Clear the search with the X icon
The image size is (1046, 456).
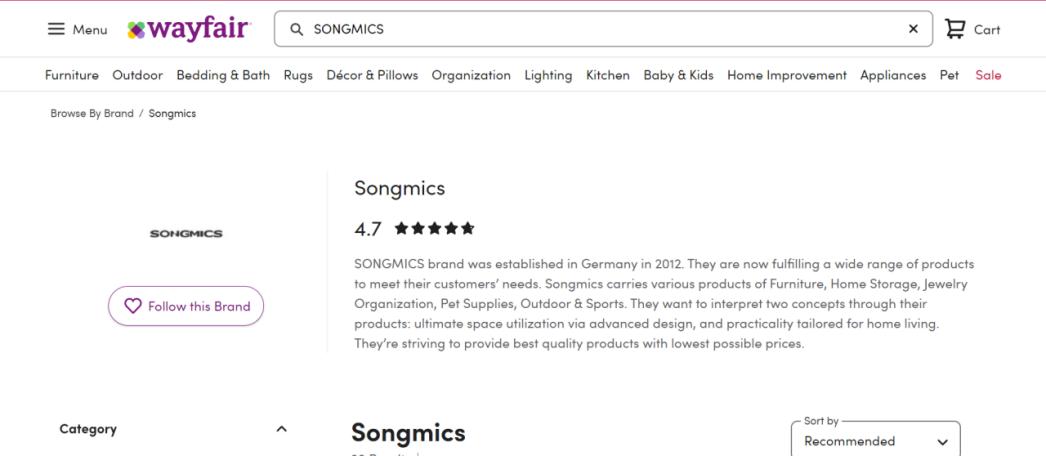point(913,29)
